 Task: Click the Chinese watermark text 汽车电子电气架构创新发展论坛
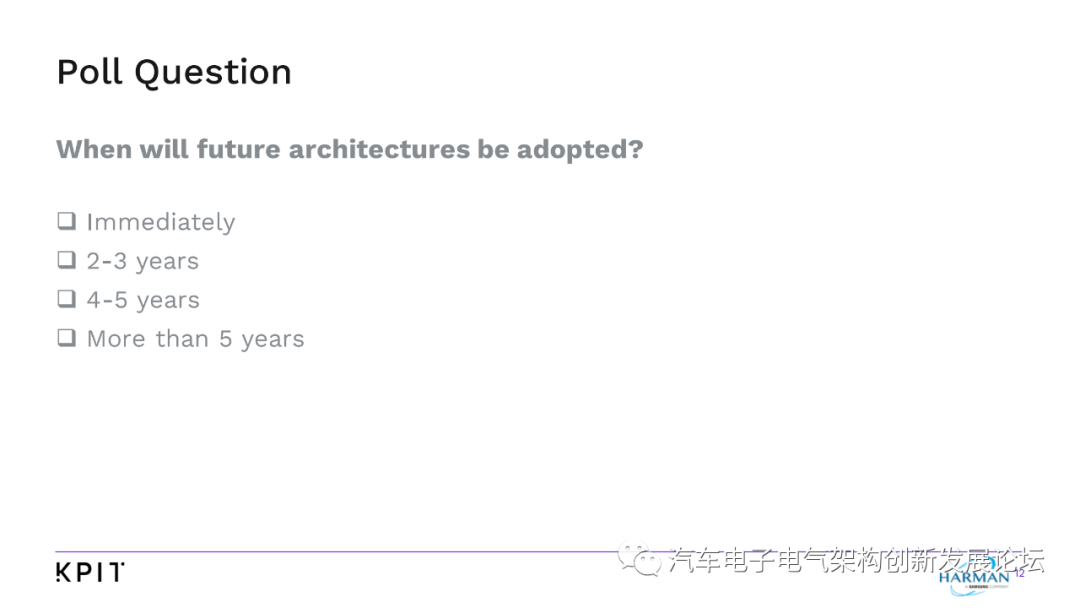click(856, 560)
